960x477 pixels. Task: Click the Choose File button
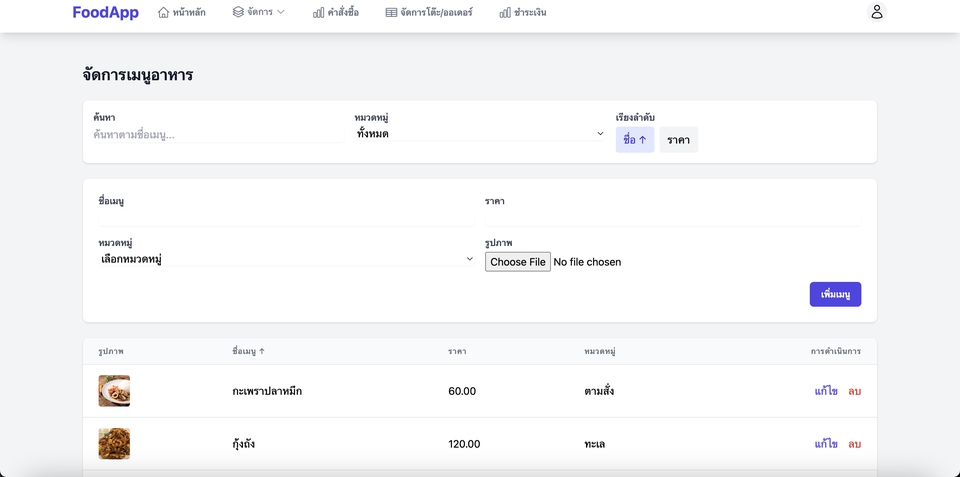click(518, 261)
